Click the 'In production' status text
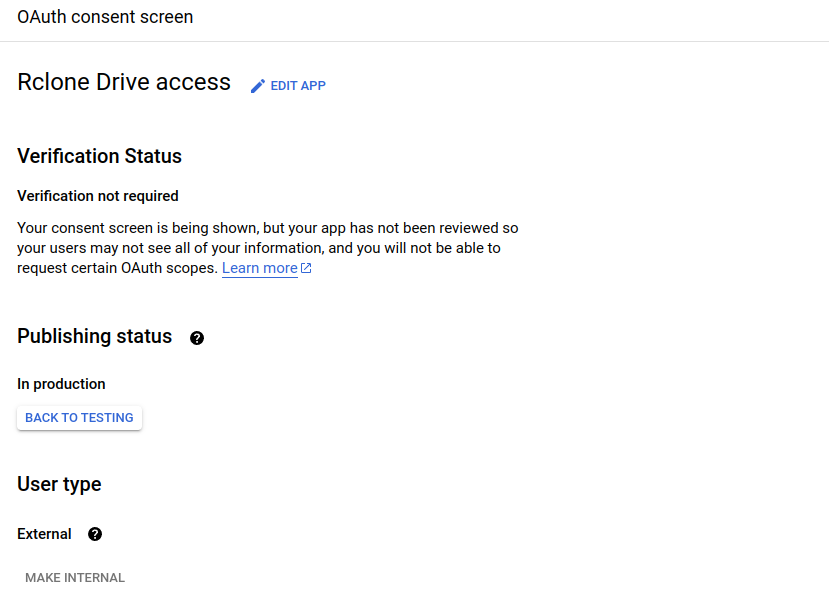The image size is (829, 613). [61, 384]
